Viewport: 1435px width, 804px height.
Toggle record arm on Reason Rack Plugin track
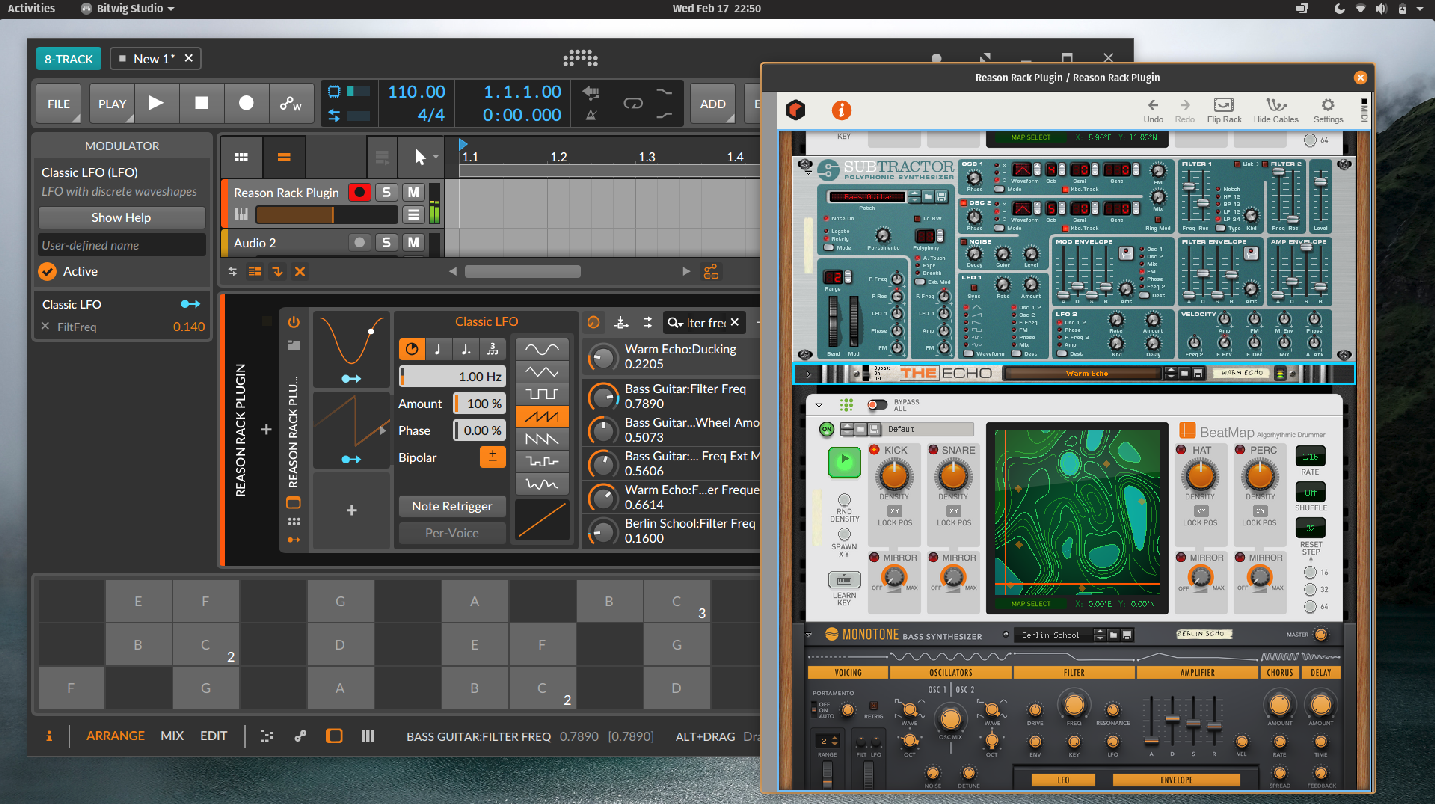[359, 192]
